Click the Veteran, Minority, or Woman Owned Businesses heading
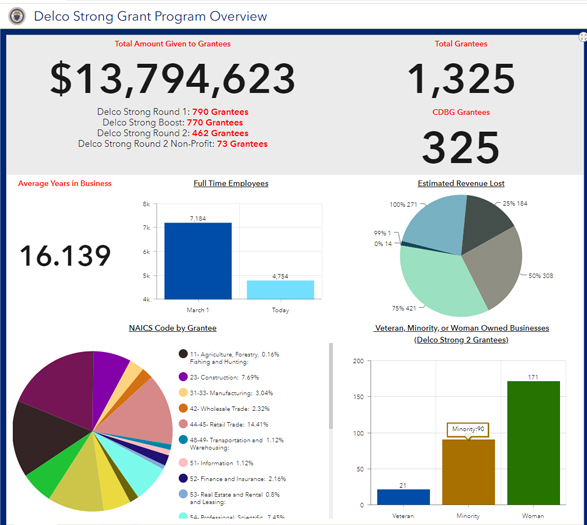Viewport: 587px width, 525px height. click(461, 334)
